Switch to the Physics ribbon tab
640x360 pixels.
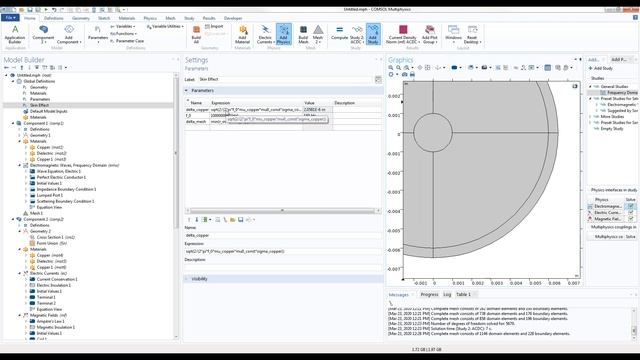coord(150,18)
